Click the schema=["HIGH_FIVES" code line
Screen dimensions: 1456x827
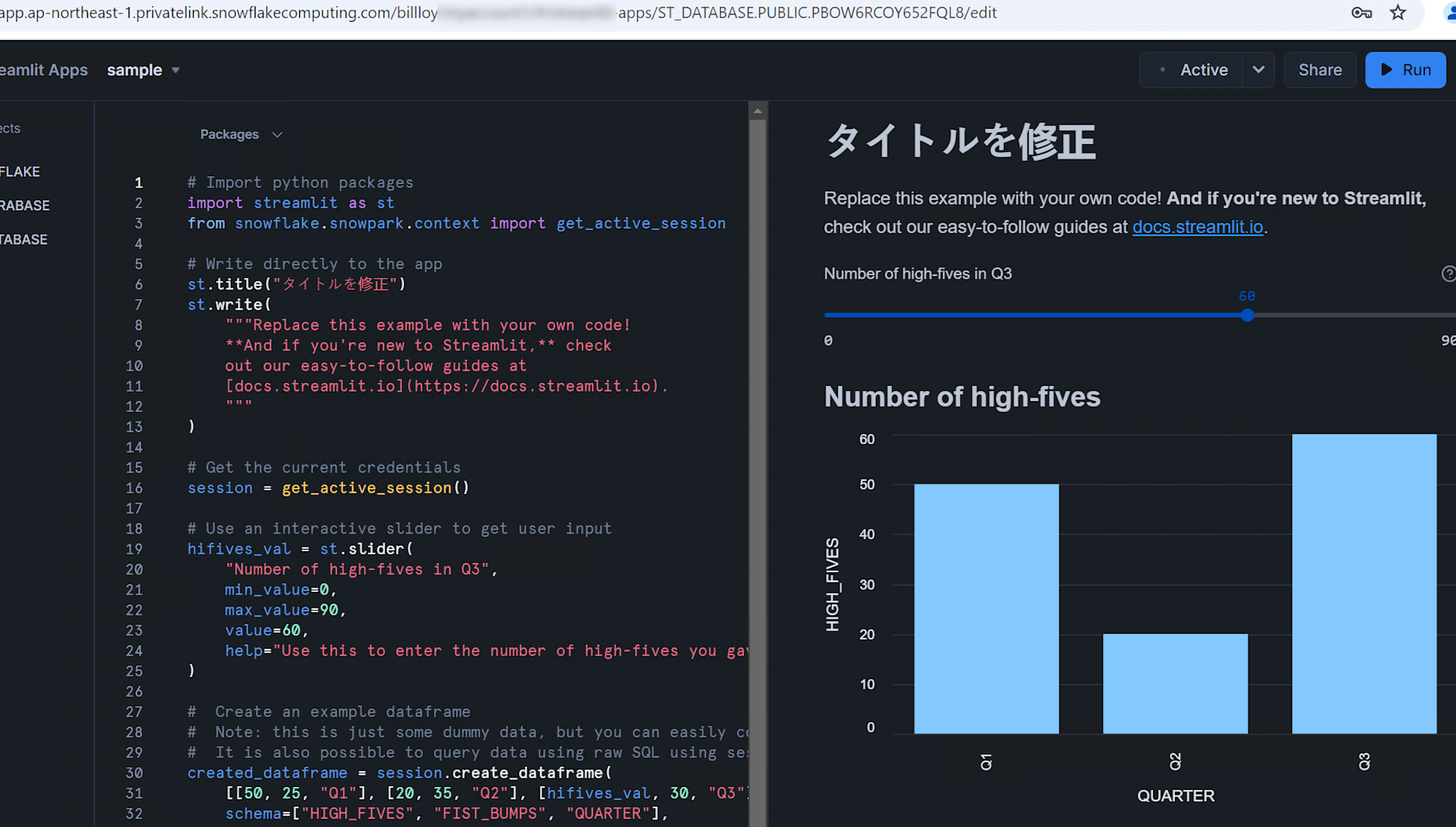tap(446, 814)
